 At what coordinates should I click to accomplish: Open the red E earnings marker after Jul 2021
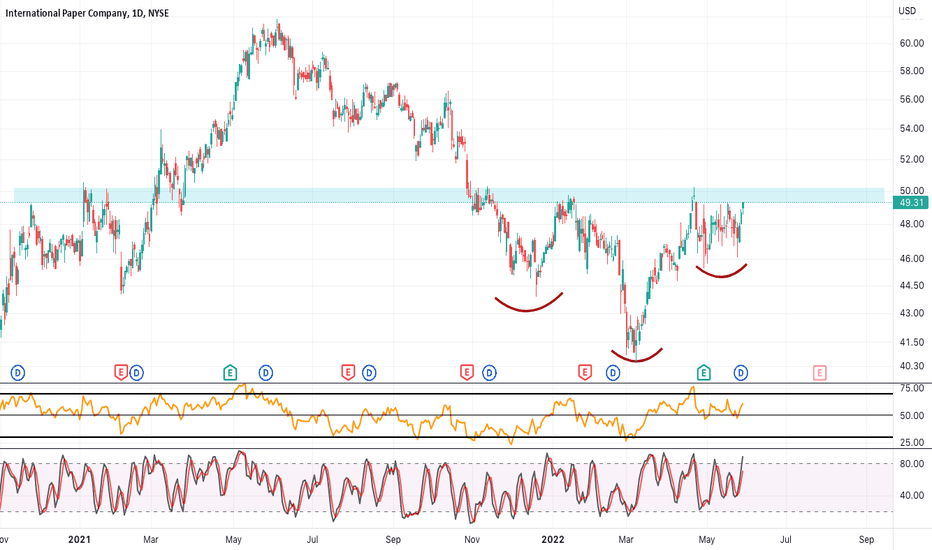tap(348, 373)
